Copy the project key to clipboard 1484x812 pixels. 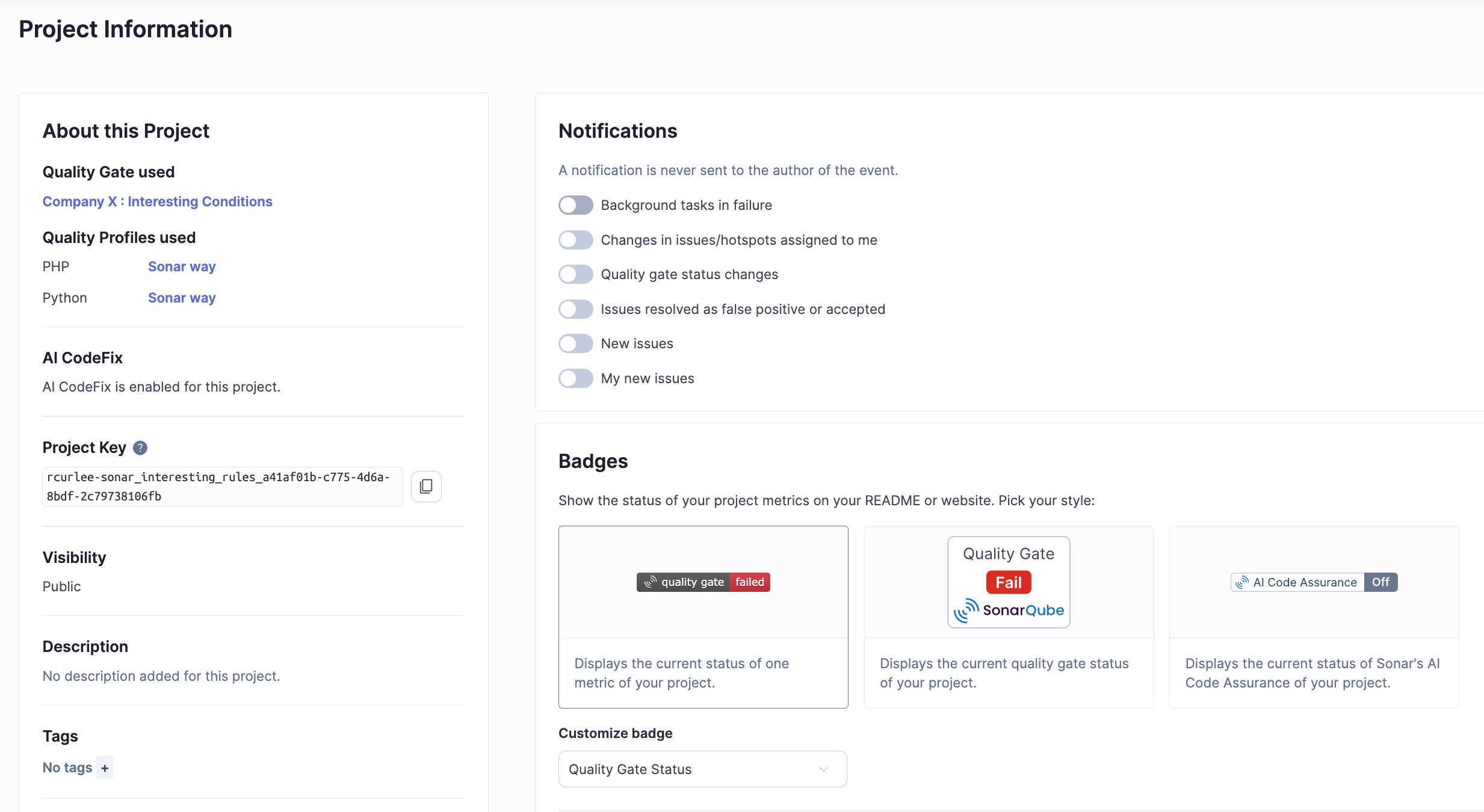426,486
